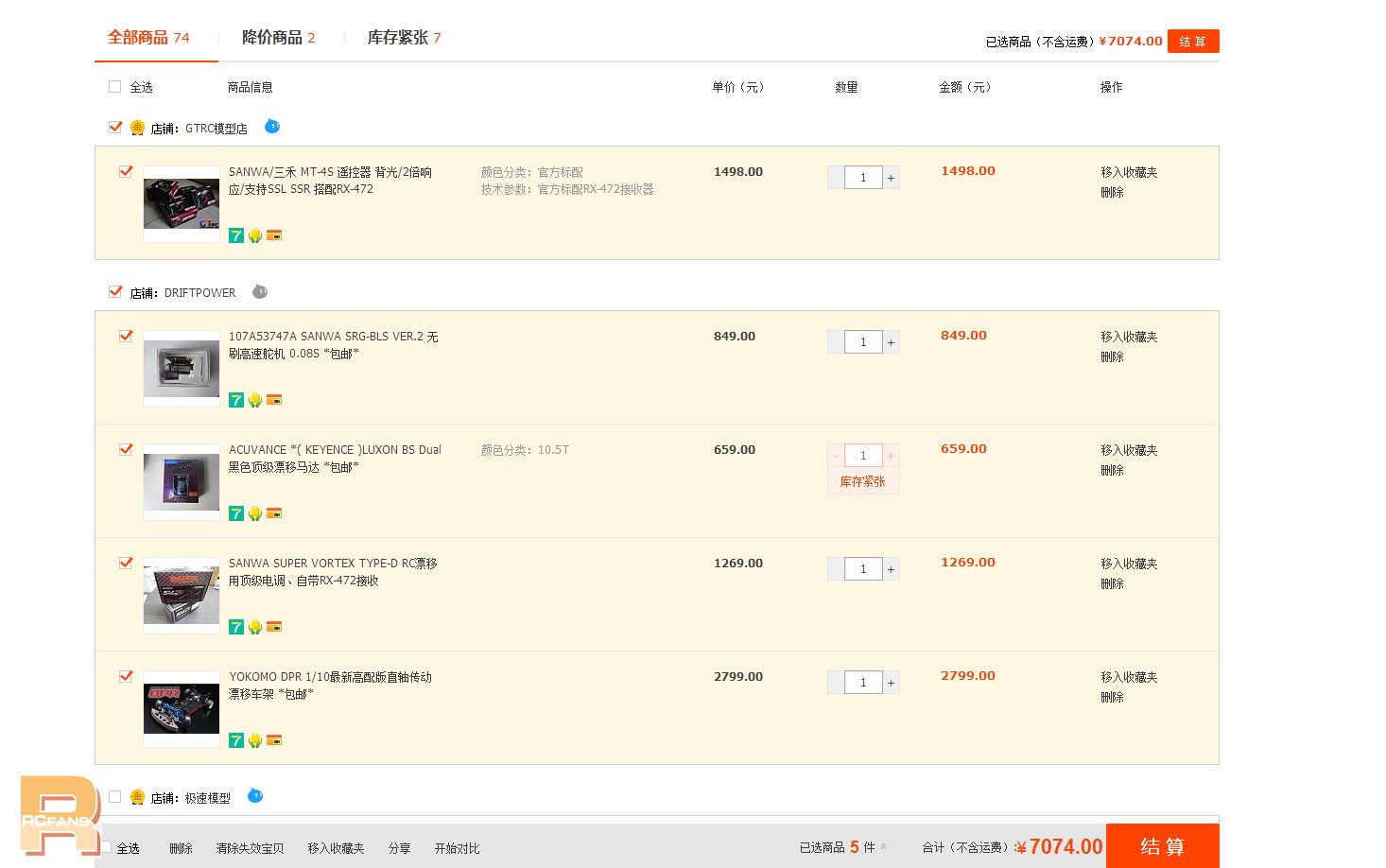The width and height of the screenshot is (1386, 868).
Task: Click the quantity field of SANWA SUPER VORTEX
Action: [863, 569]
